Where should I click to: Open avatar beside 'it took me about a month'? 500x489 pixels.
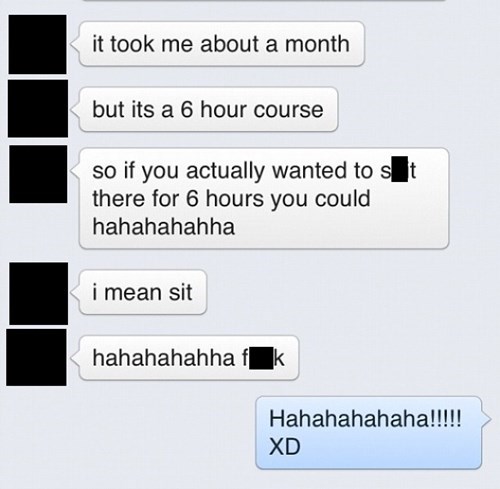coord(37,44)
